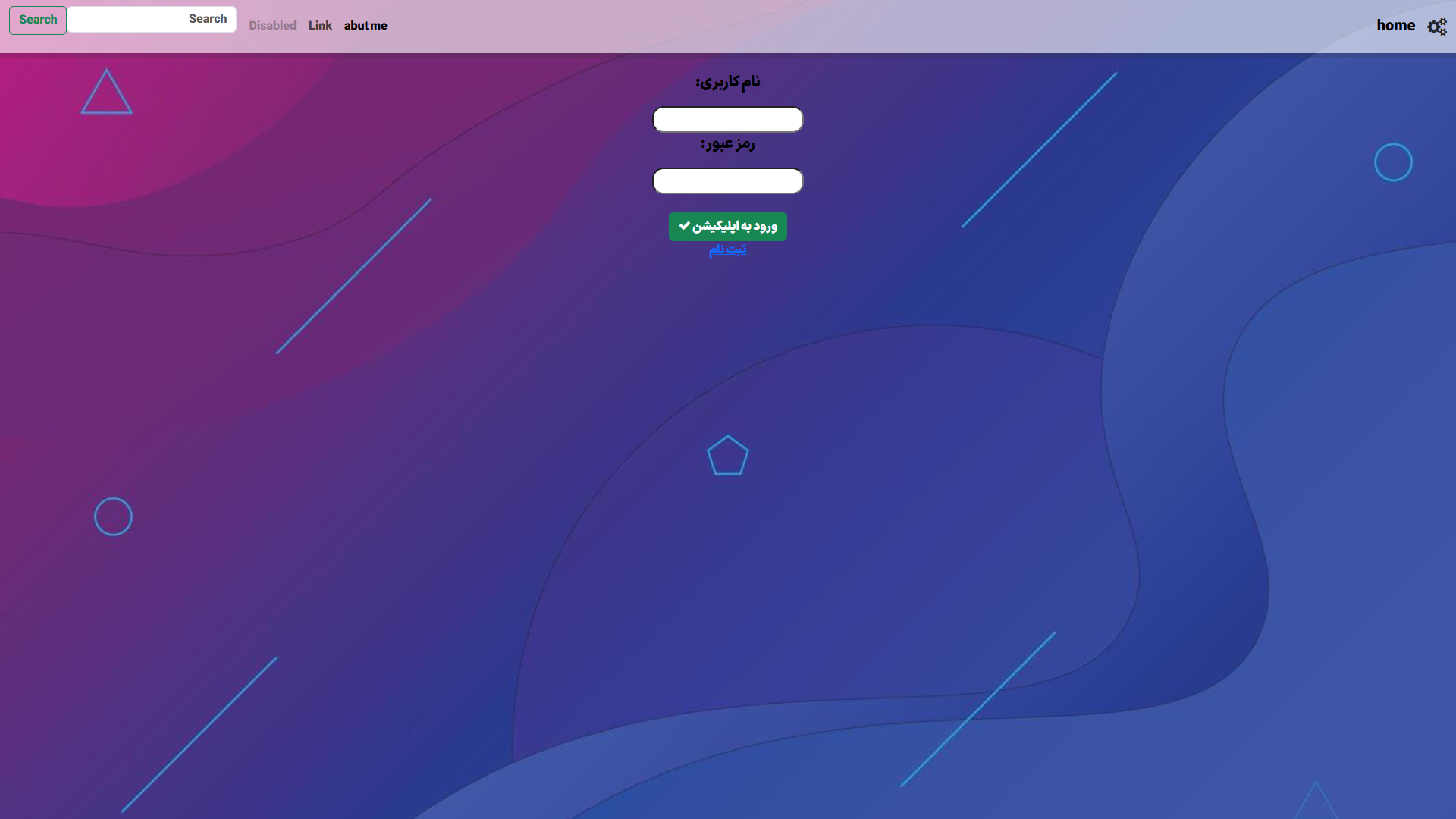1456x819 pixels.
Task: Open the abut me page
Action: tap(366, 26)
